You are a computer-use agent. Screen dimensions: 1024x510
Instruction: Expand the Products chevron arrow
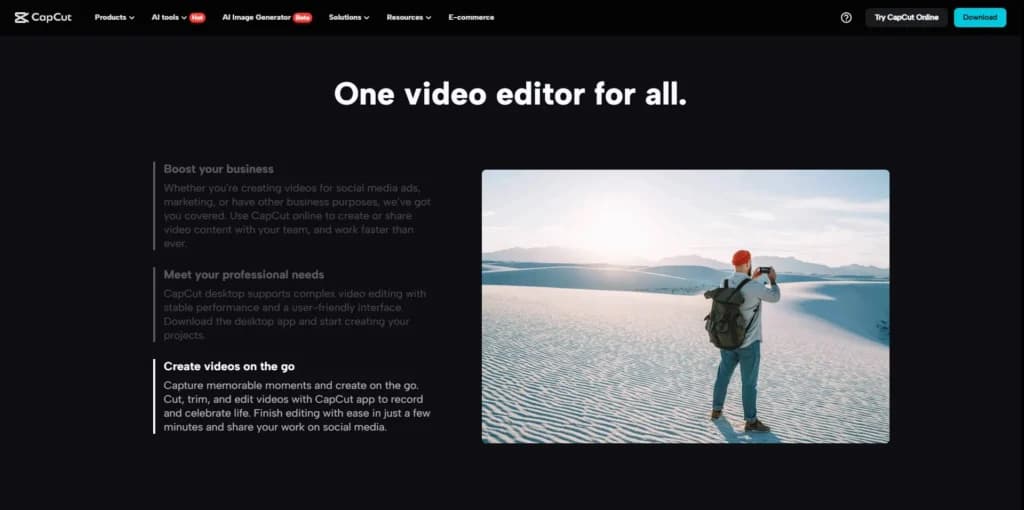[132, 18]
